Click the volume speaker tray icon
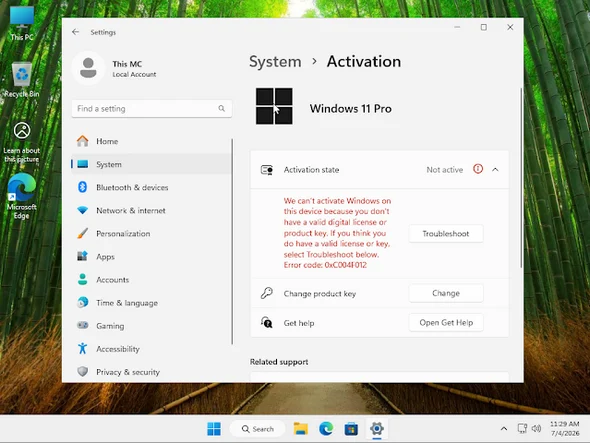Viewport: 590px width, 443px height. [537, 428]
